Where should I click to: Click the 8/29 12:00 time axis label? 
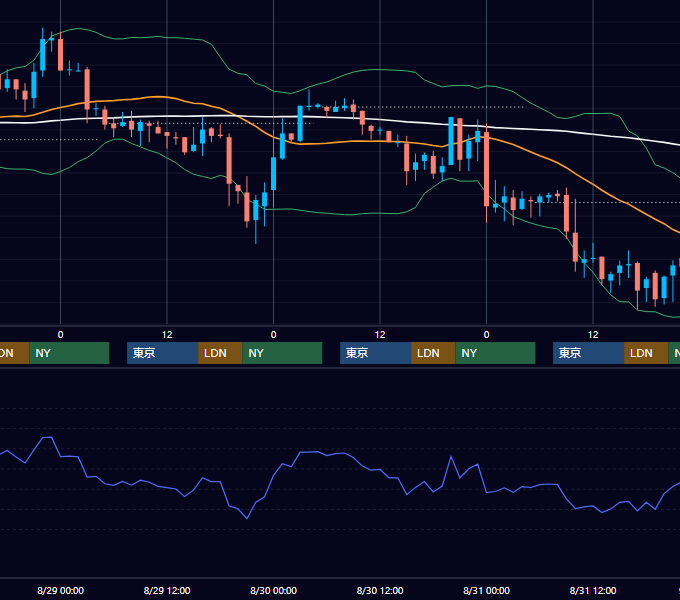167,590
